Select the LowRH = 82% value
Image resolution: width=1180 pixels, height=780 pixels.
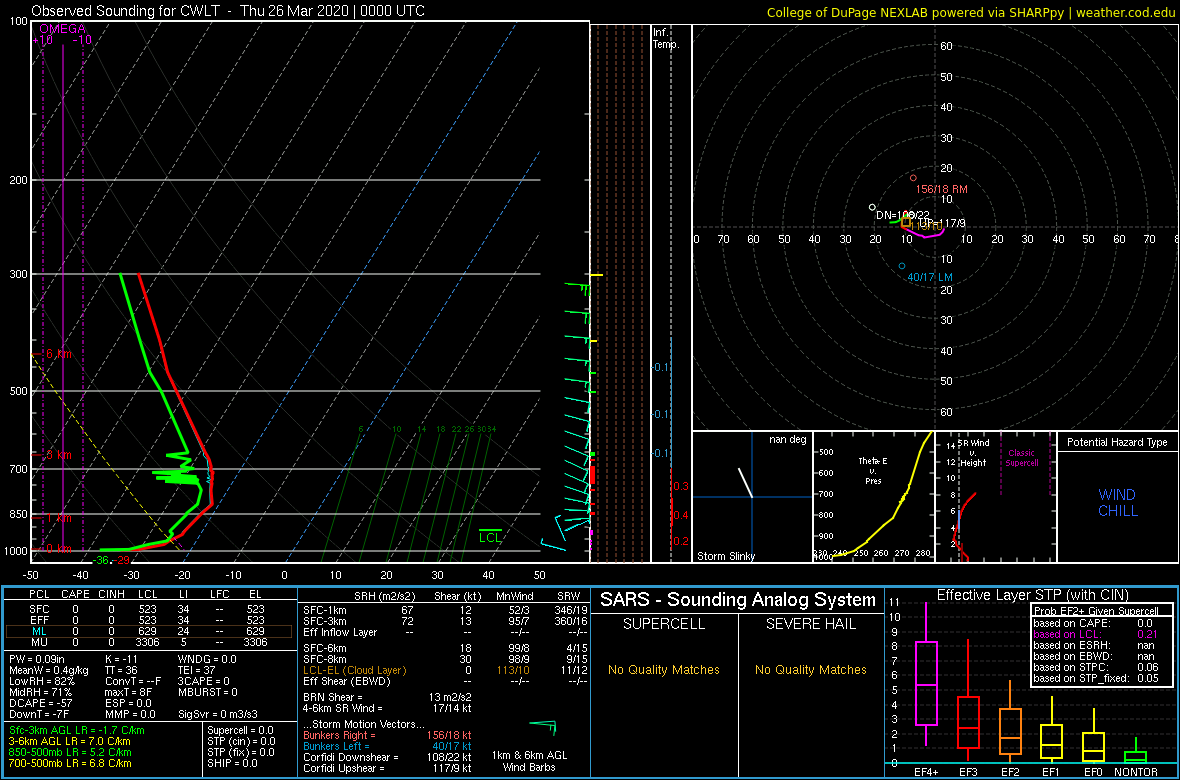40,681
